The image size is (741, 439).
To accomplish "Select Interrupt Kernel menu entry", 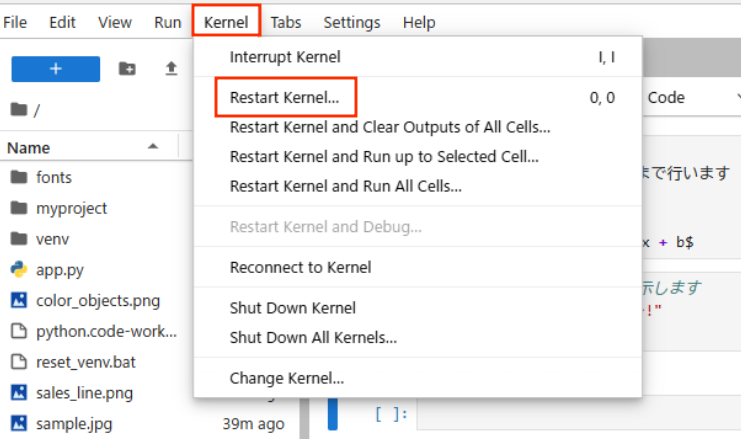I will point(285,57).
